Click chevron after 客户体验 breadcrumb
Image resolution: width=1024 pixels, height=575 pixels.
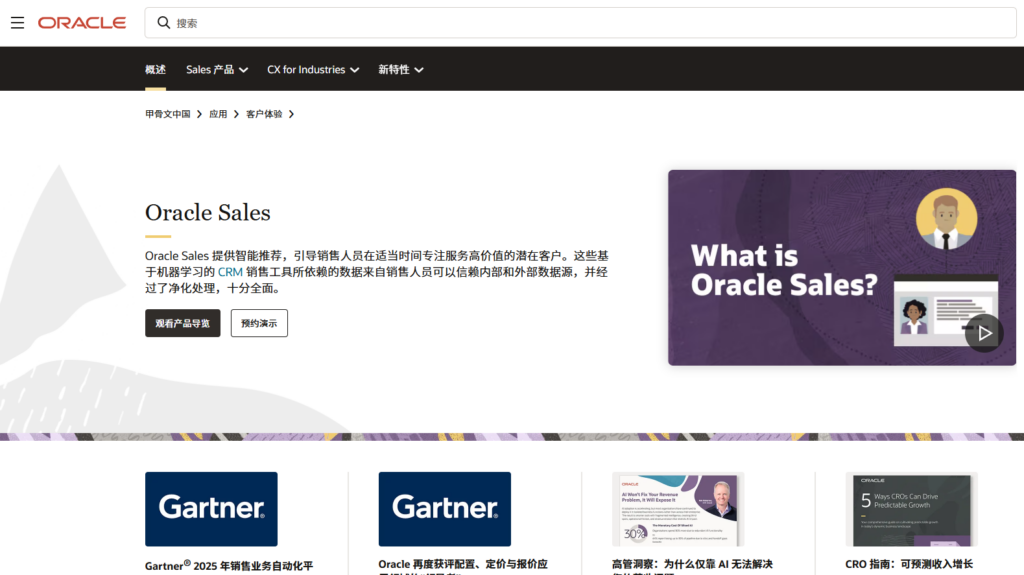click(291, 114)
